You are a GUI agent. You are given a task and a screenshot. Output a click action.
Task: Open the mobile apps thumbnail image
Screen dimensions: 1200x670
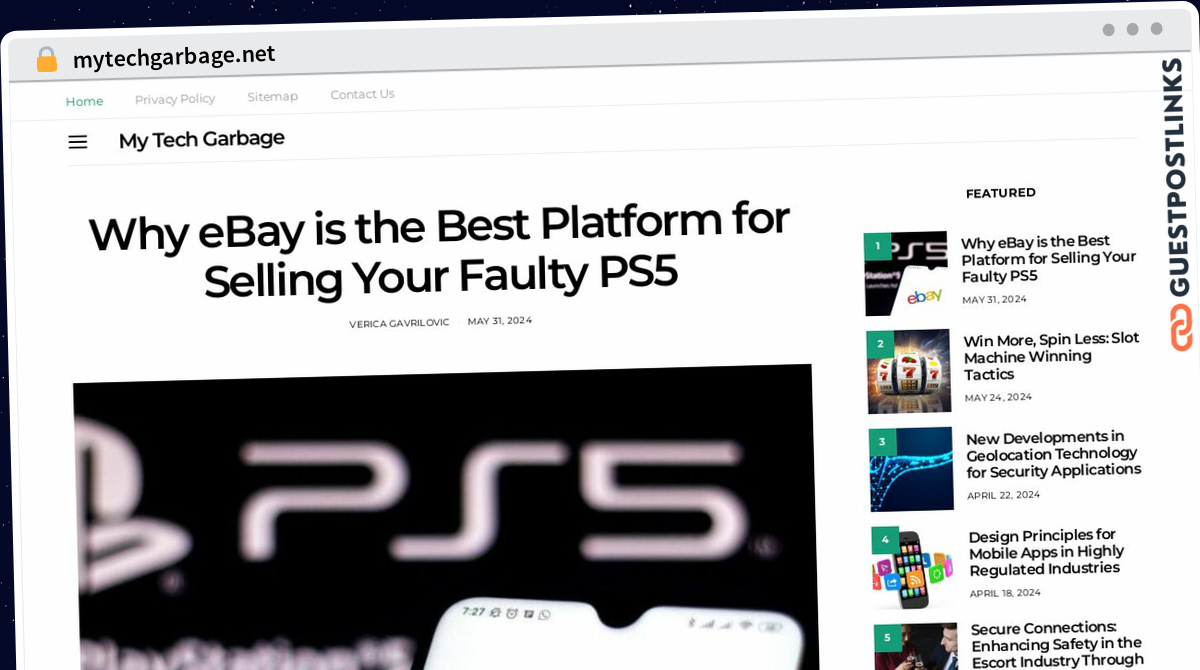pos(914,567)
